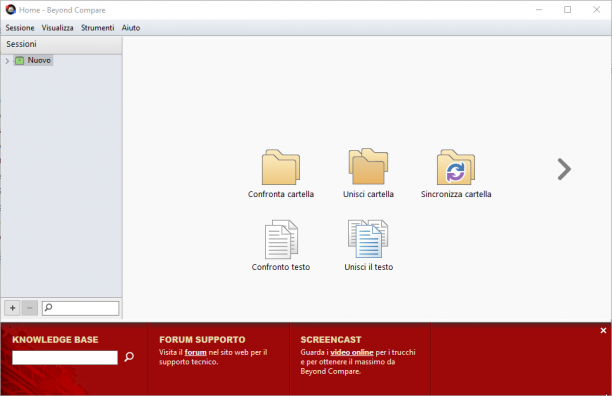Launch Unisci cartella folder merge icon

point(368,166)
